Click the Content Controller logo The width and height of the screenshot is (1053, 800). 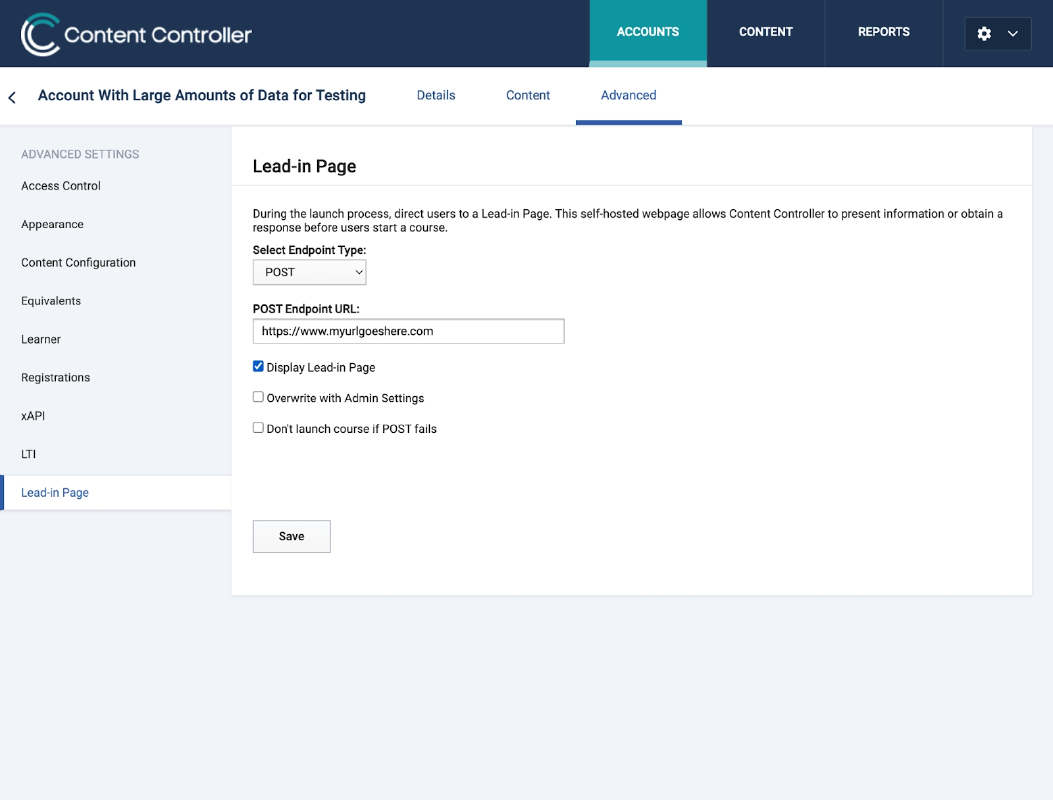click(x=136, y=34)
